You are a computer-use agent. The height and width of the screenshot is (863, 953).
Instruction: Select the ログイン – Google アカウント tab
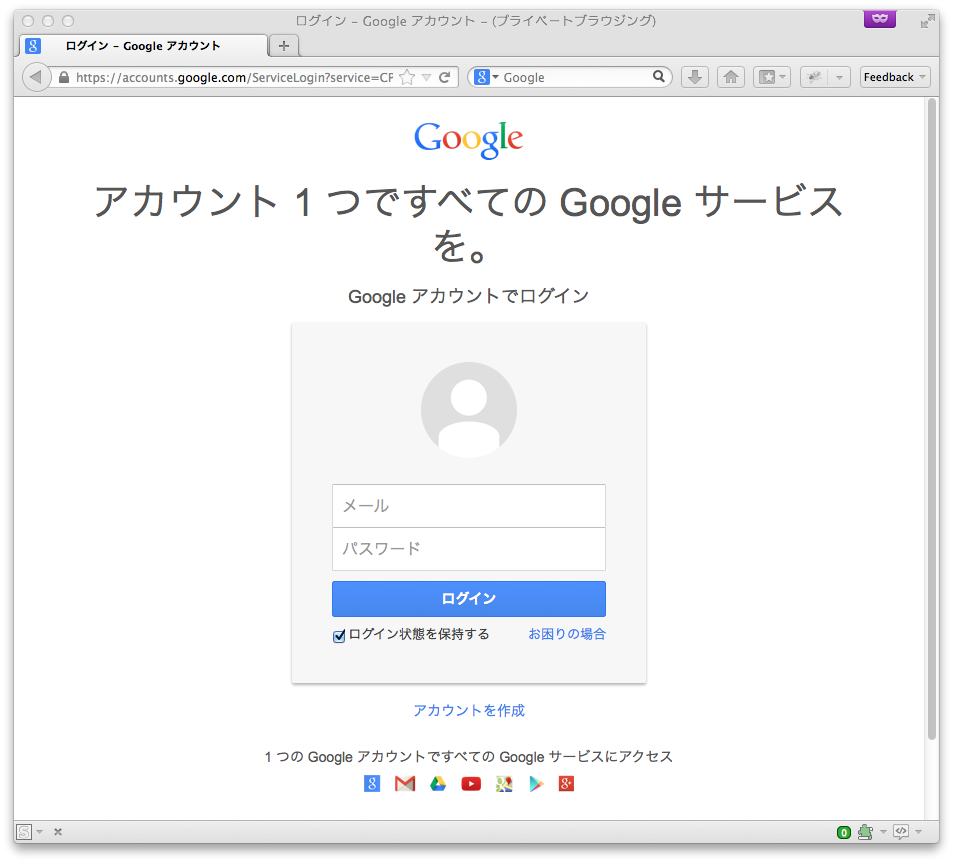pos(143,46)
